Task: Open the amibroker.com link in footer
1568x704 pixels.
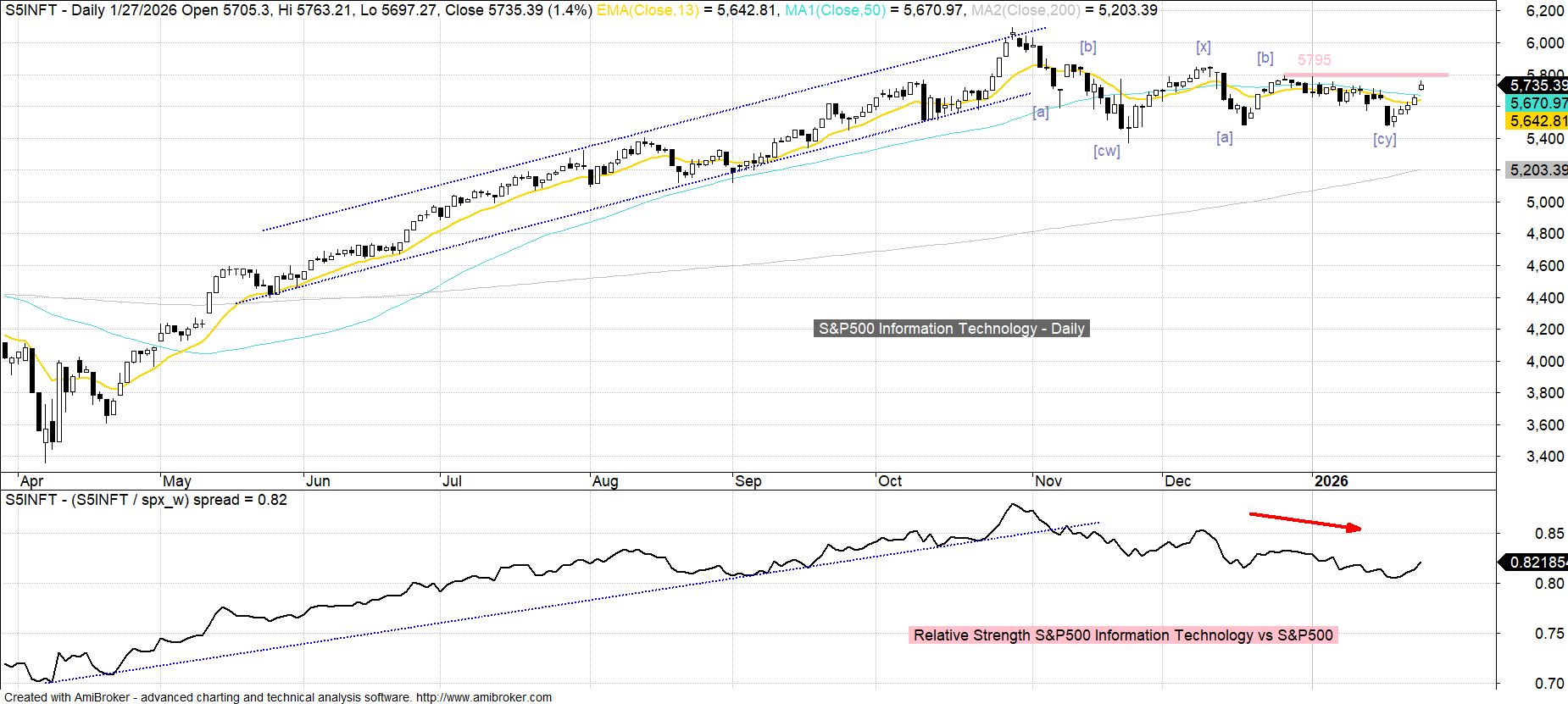Action: point(483,697)
